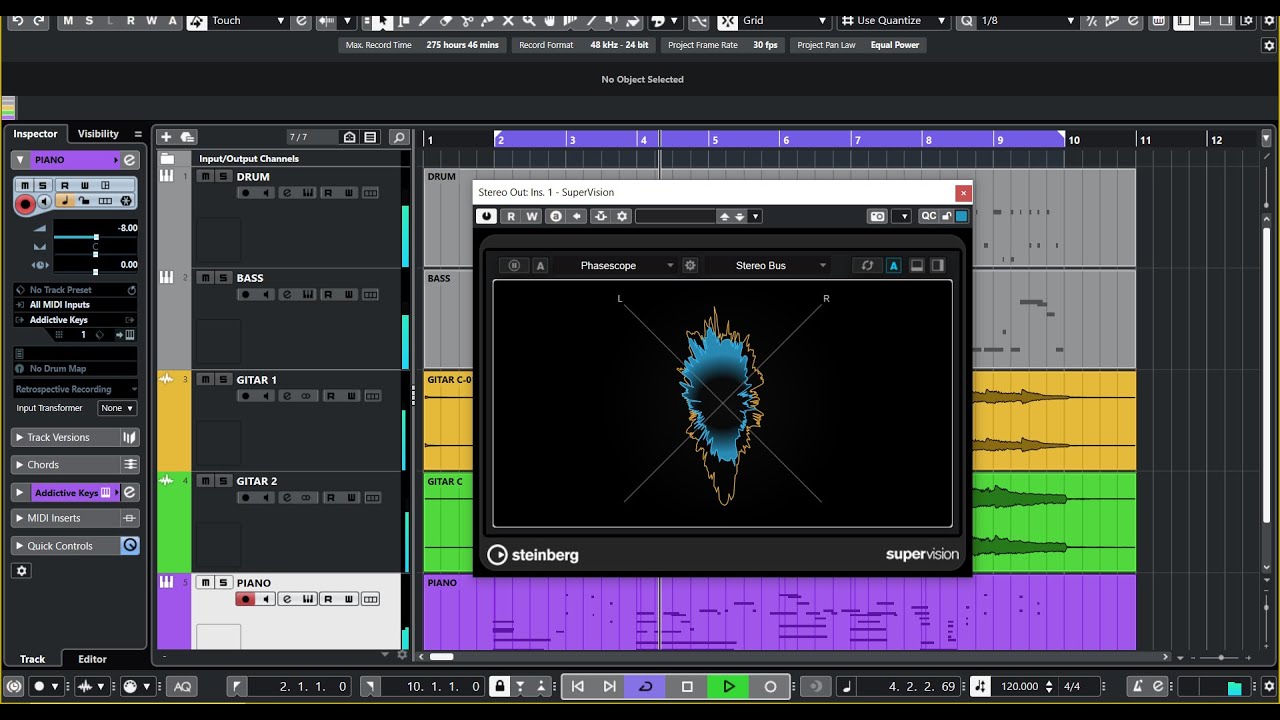Switch to the Editor tab
1280x720 pixels.
(x=93, y=659)
